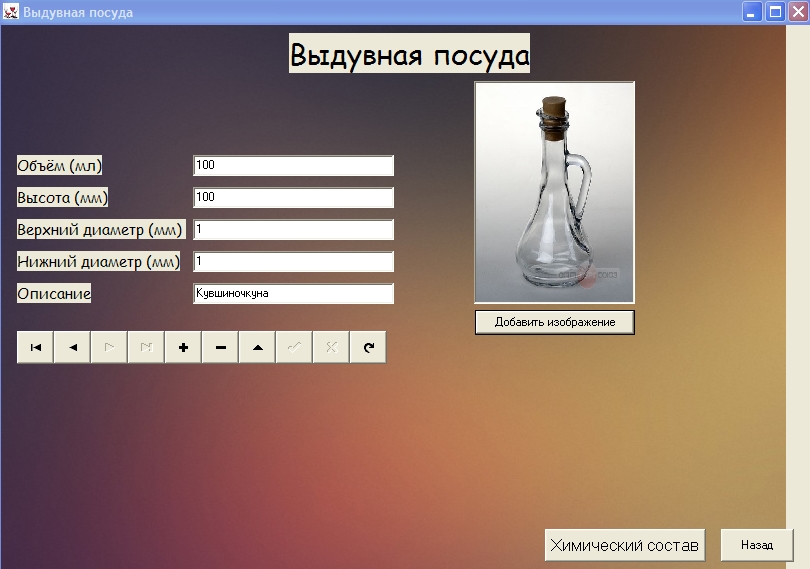This screenshot has height=569, width=810.
Task: Go to first record in navigator
Action: pos(35,347)
